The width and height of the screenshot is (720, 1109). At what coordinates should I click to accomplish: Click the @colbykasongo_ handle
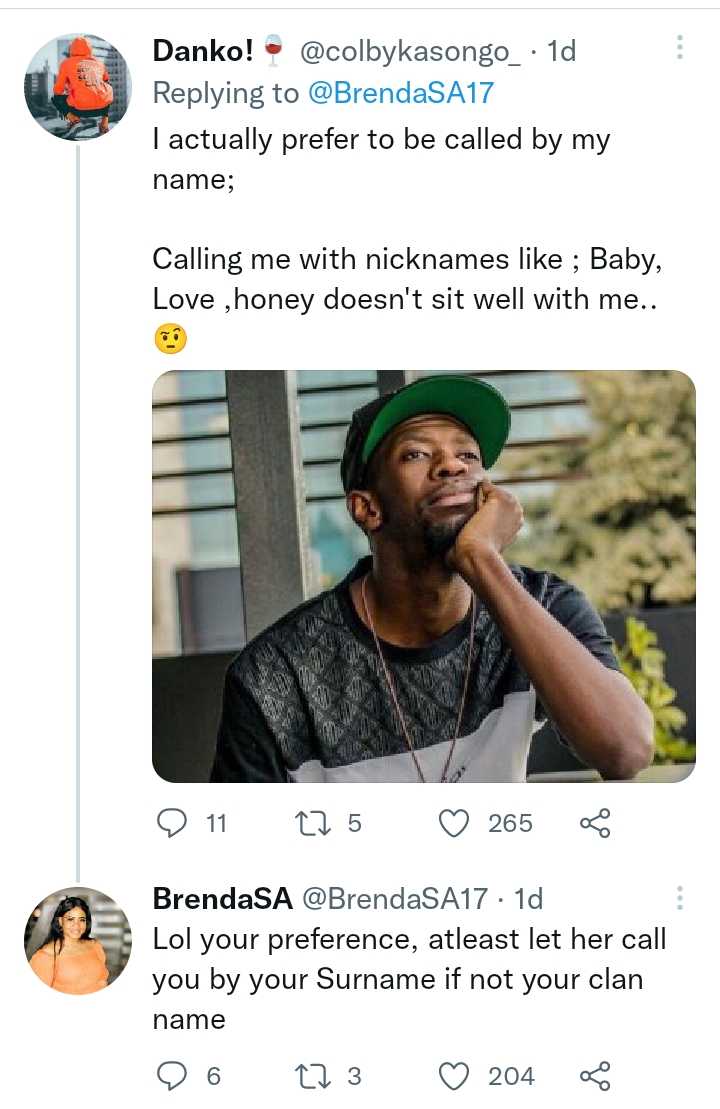(410, 50)
